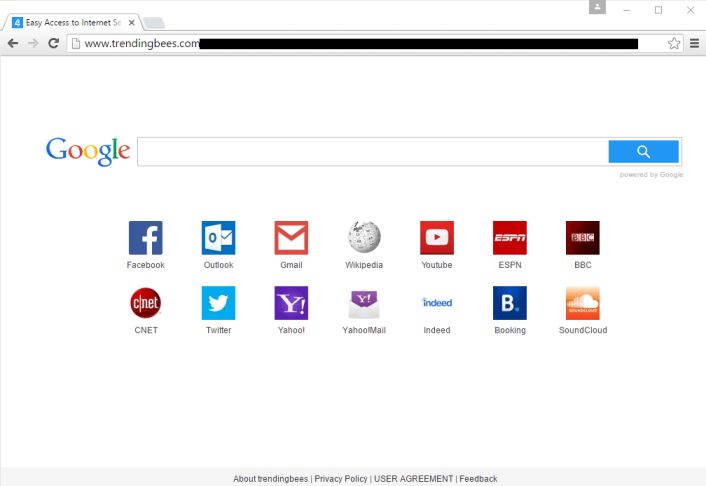Screen dimensions: 706x486
Task: Open the ESPN shortcut icon
Action: [510, 238]
